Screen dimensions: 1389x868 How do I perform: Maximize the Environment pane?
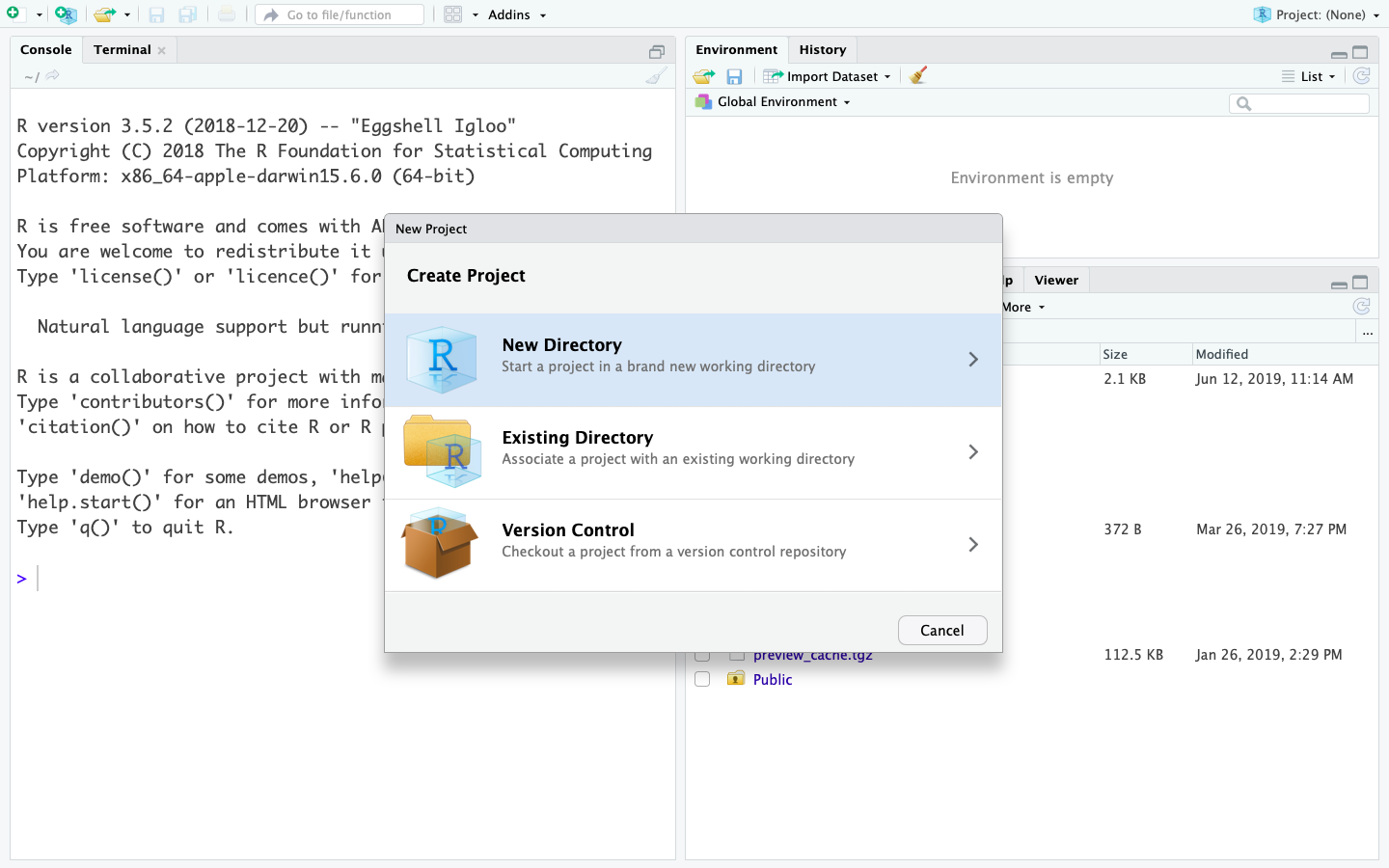tap(1360, 52)
